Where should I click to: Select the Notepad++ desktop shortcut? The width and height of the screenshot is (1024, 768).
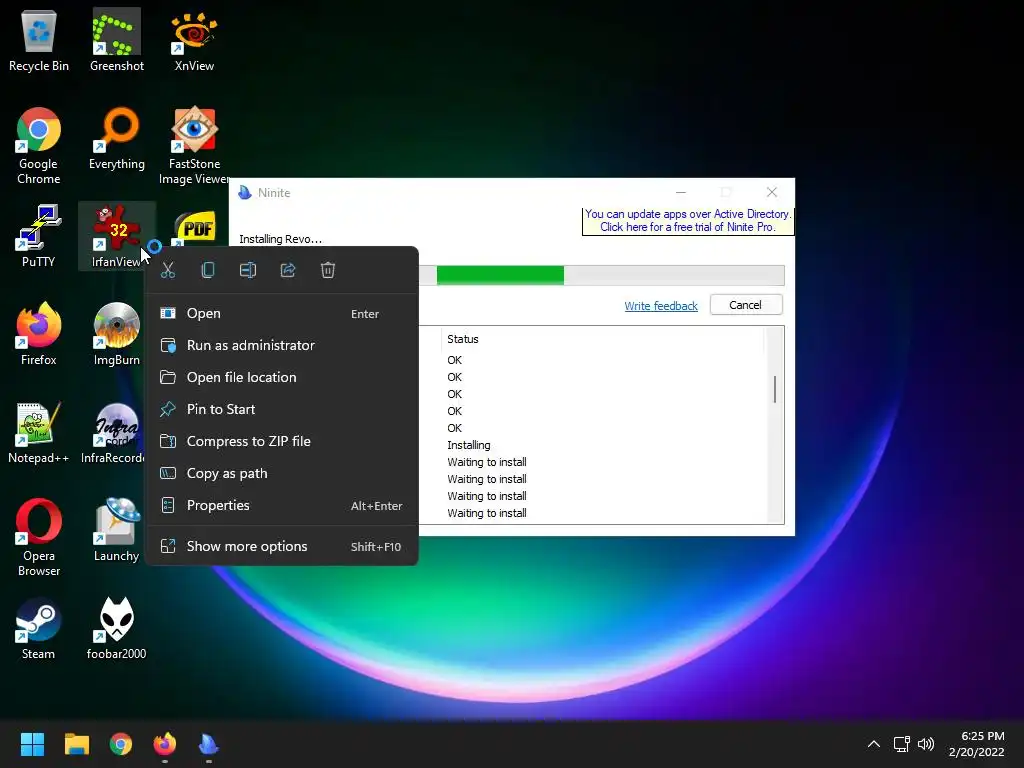coord(39,432)
